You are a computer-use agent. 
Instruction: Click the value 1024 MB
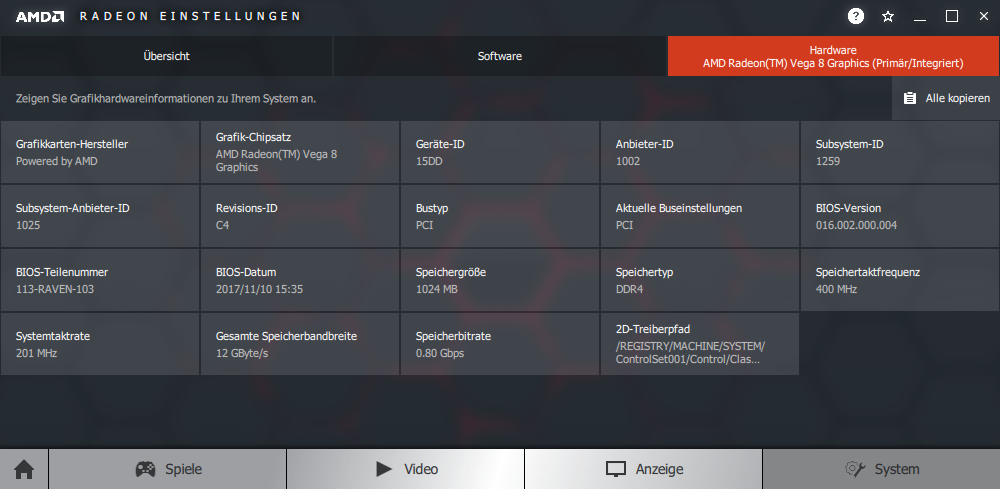click(437, 289)
